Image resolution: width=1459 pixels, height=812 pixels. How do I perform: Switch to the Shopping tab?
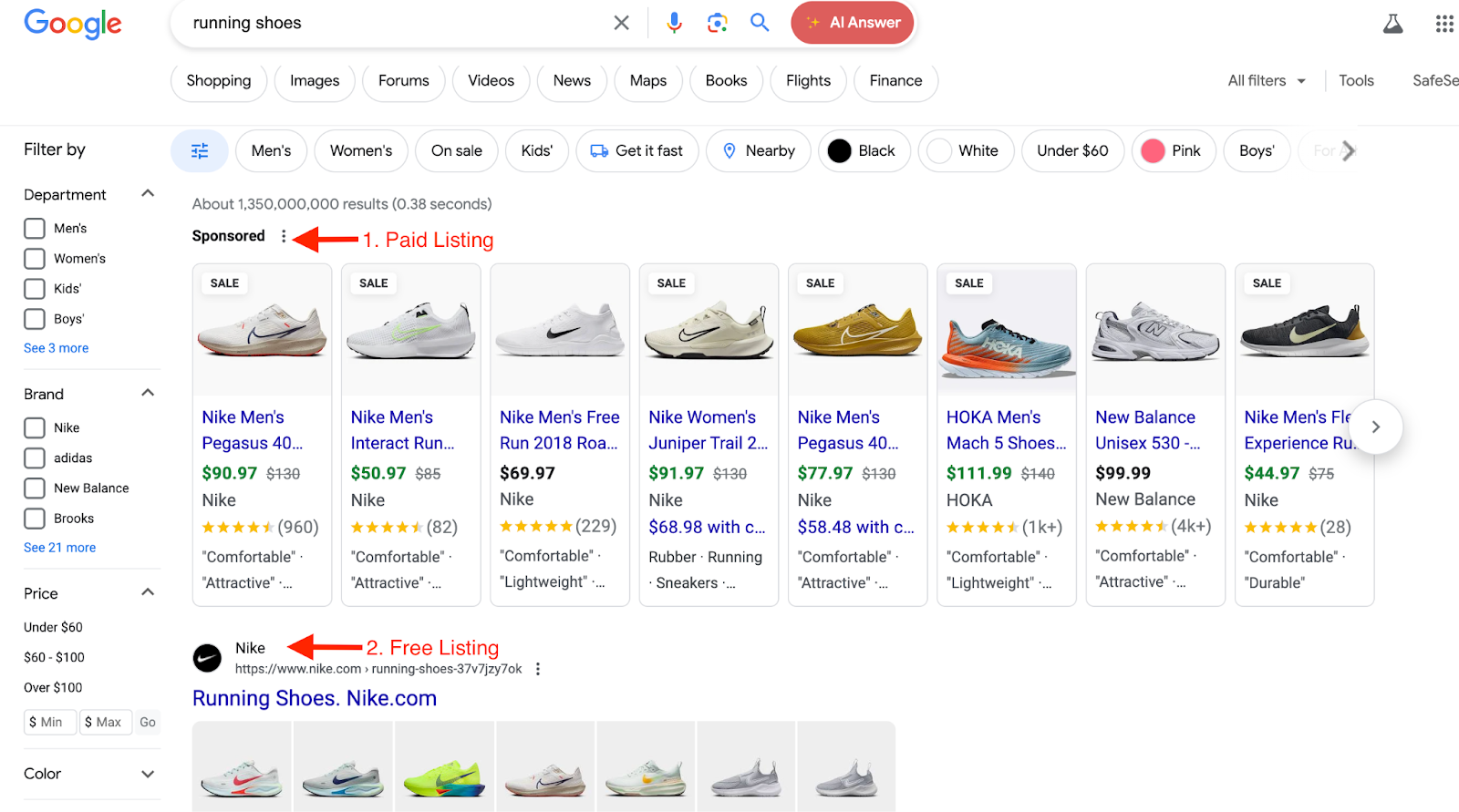pyautogui.click(x=219, y=81)
